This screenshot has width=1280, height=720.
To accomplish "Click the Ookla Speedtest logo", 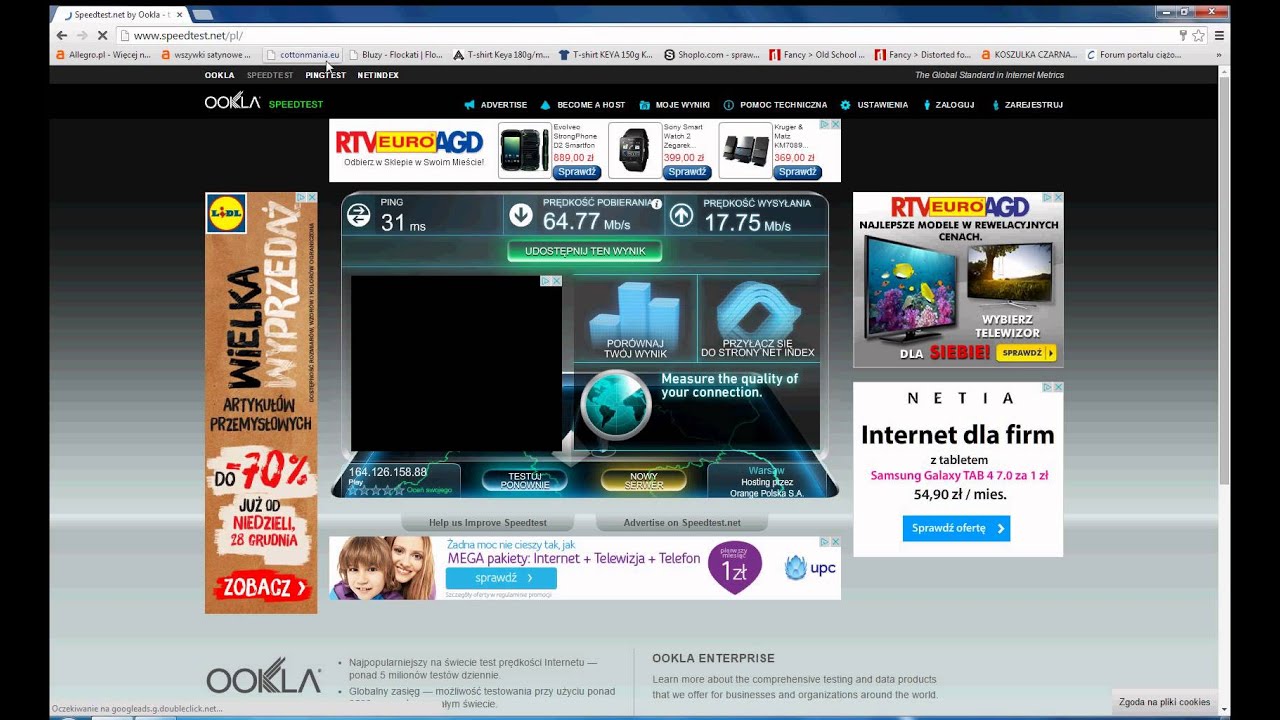I will click(x=264, y=103).
